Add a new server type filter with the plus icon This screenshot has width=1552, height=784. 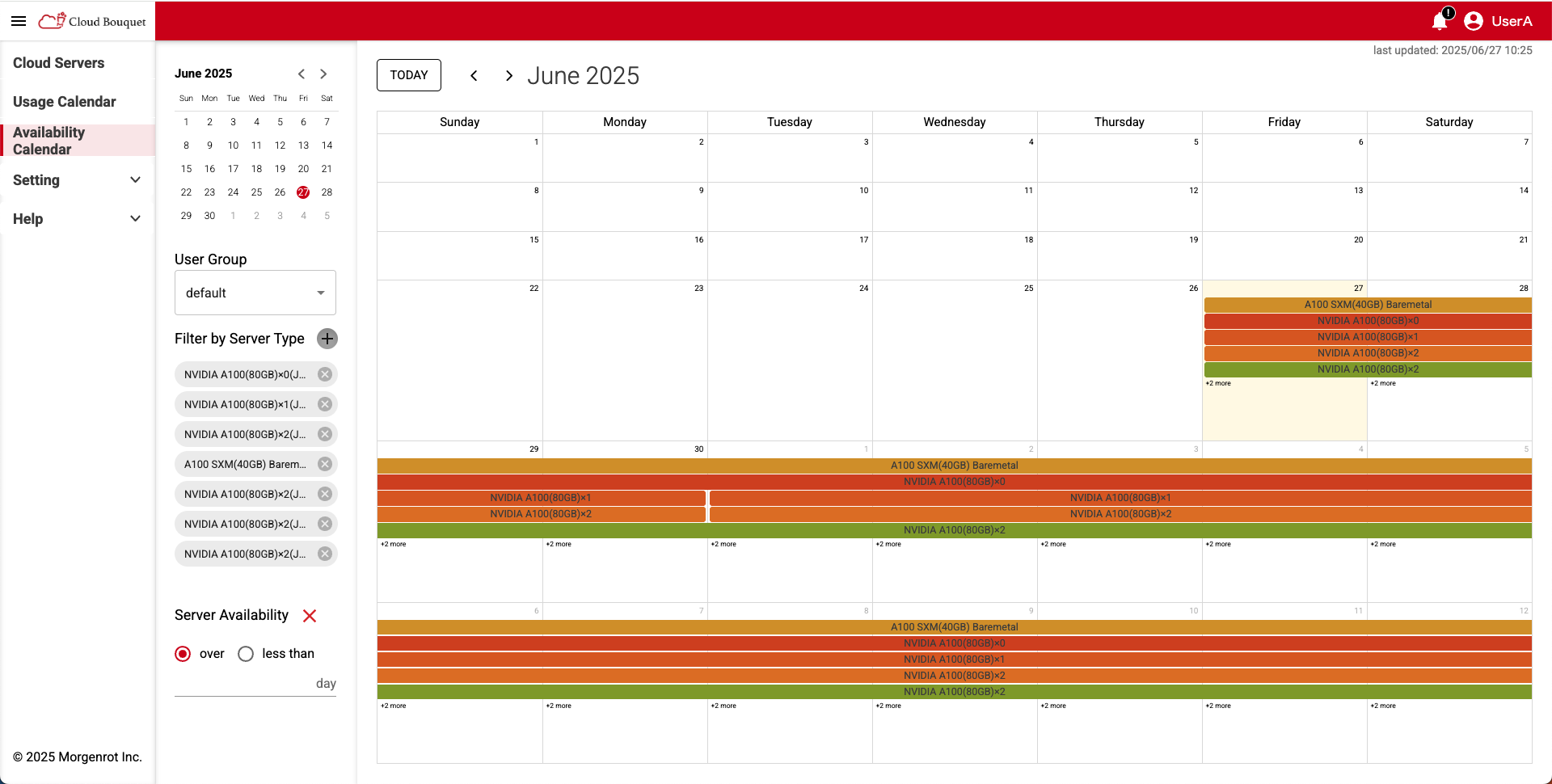(x=327, y=339)
